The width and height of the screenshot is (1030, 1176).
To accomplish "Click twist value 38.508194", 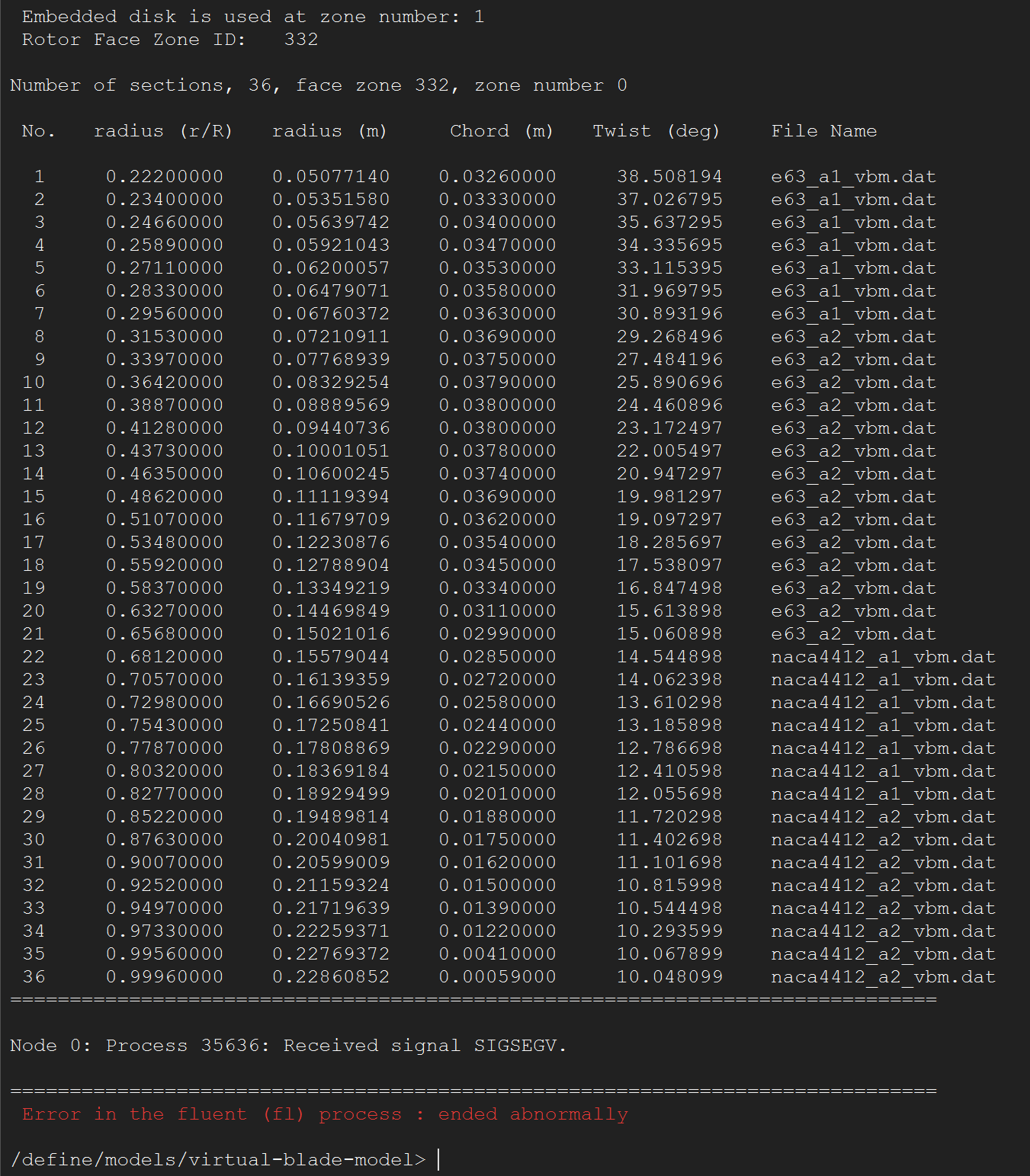I will [669, 177].
